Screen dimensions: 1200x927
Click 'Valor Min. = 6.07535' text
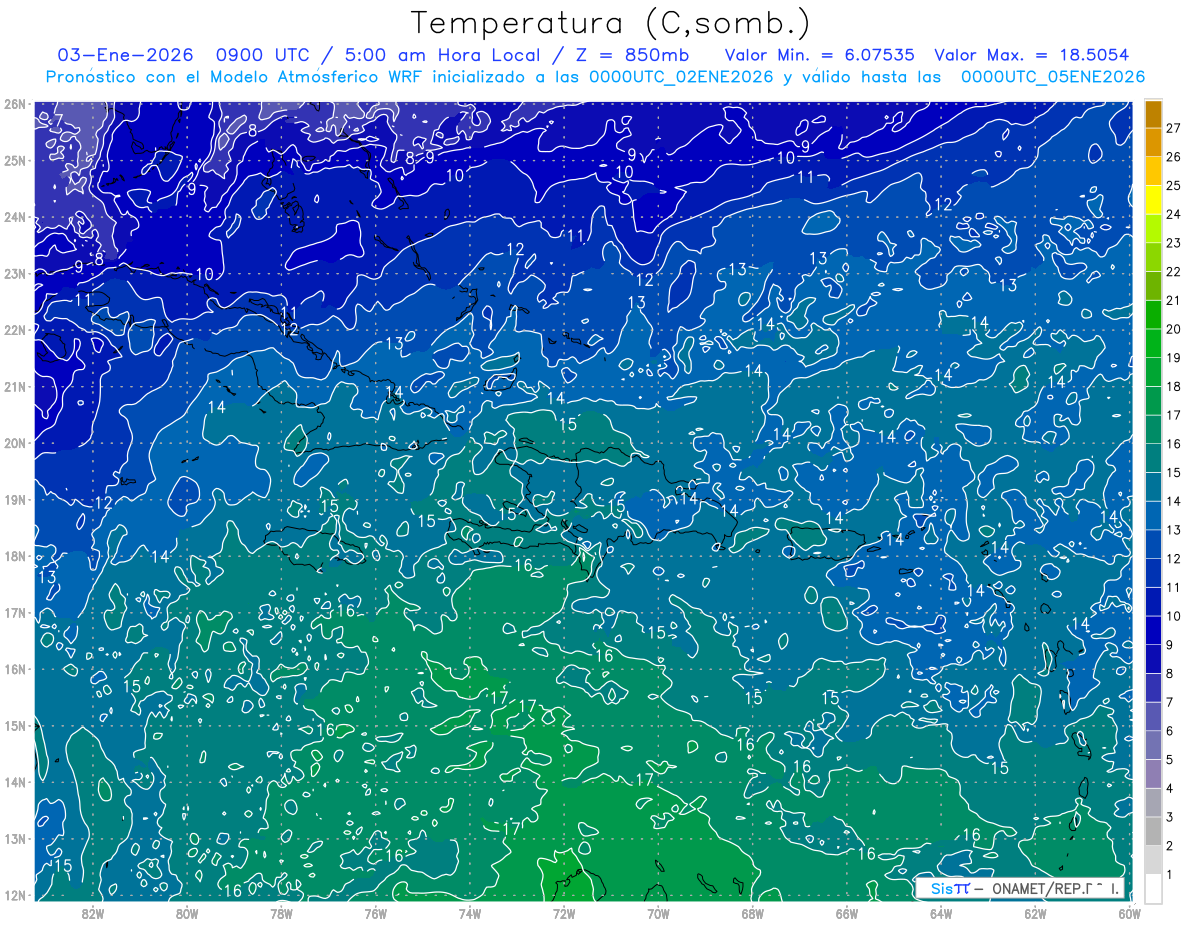point(820,55)
